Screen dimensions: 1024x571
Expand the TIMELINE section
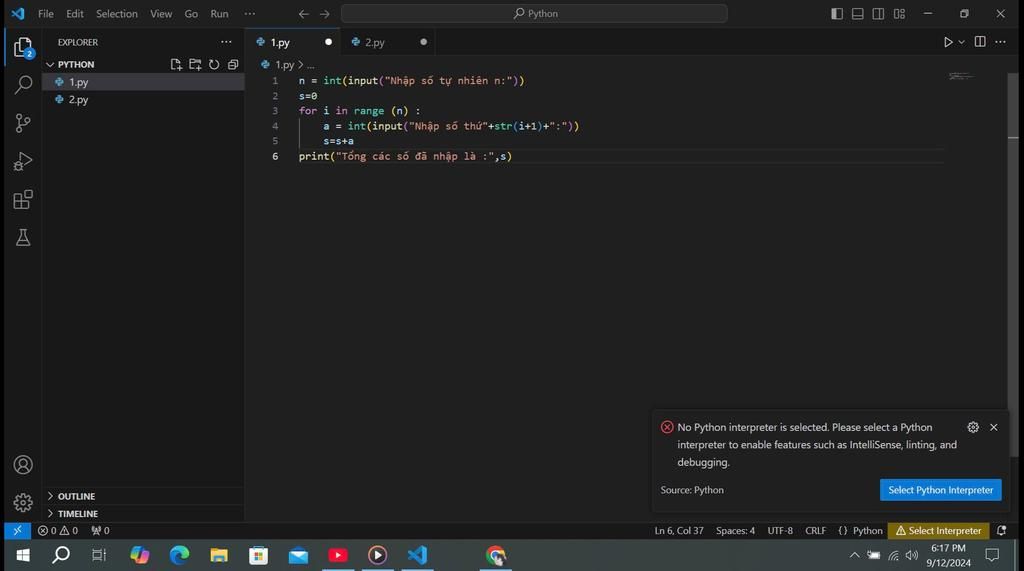pos(77,513)
